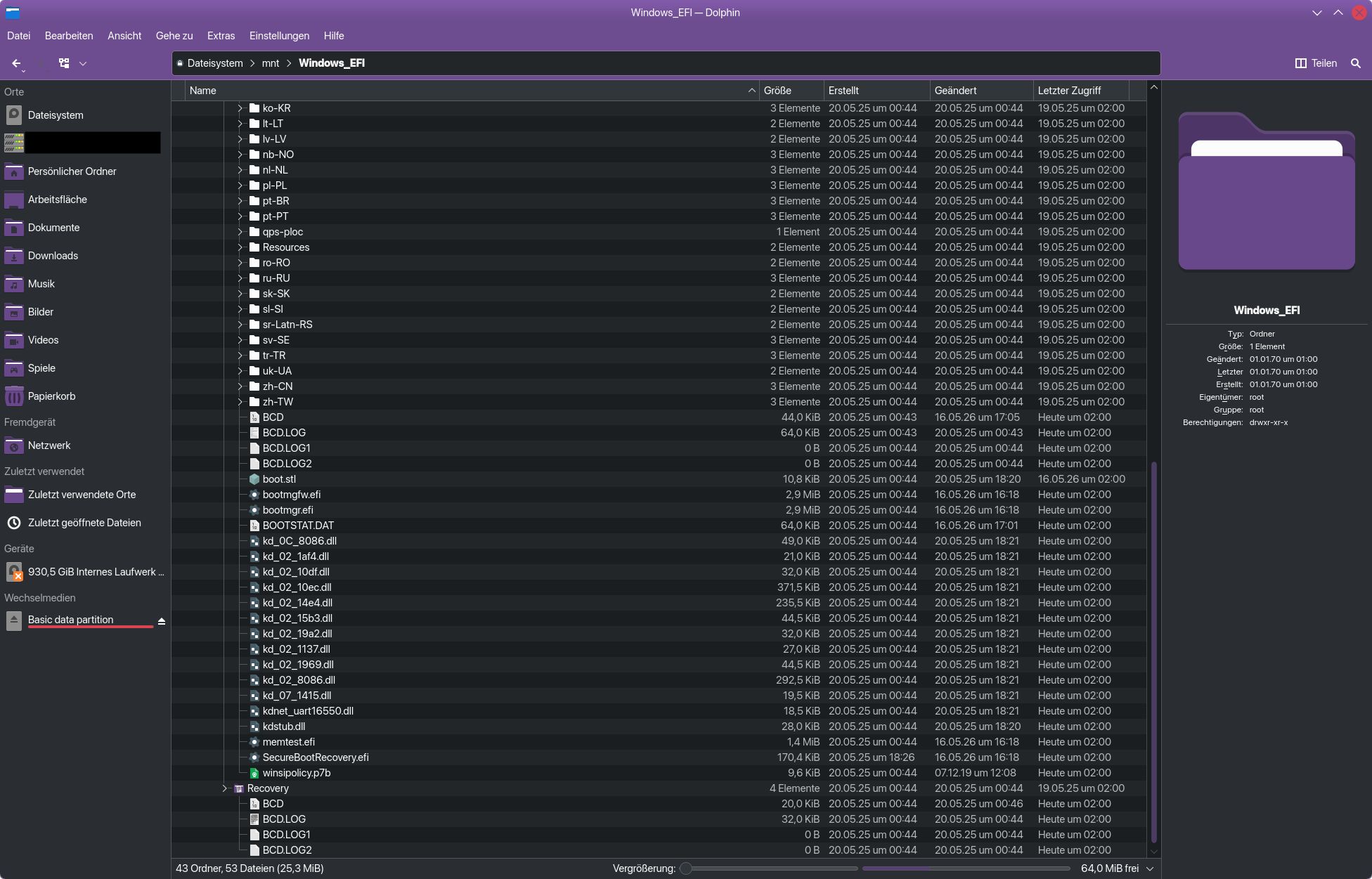The height and width of the screenshot is (879, 1372).
Task: Eject the Basic data partition
Action: pos(162,621)
